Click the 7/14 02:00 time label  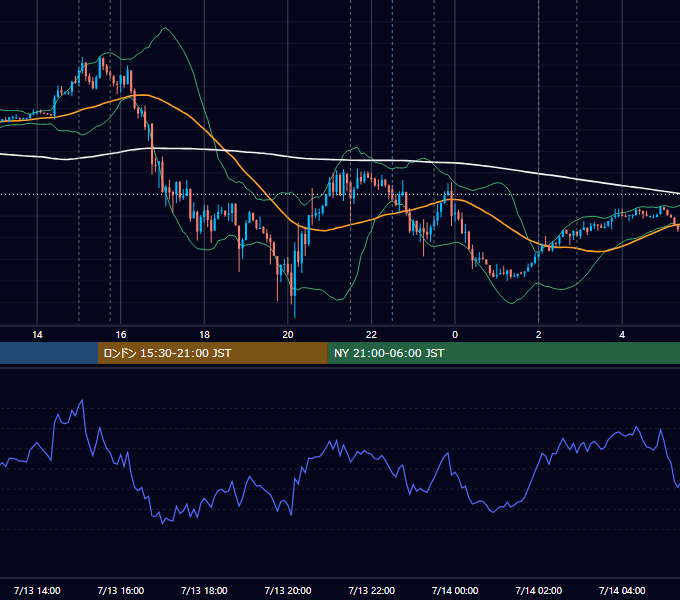pyautogui.click(x=539, y=590)
